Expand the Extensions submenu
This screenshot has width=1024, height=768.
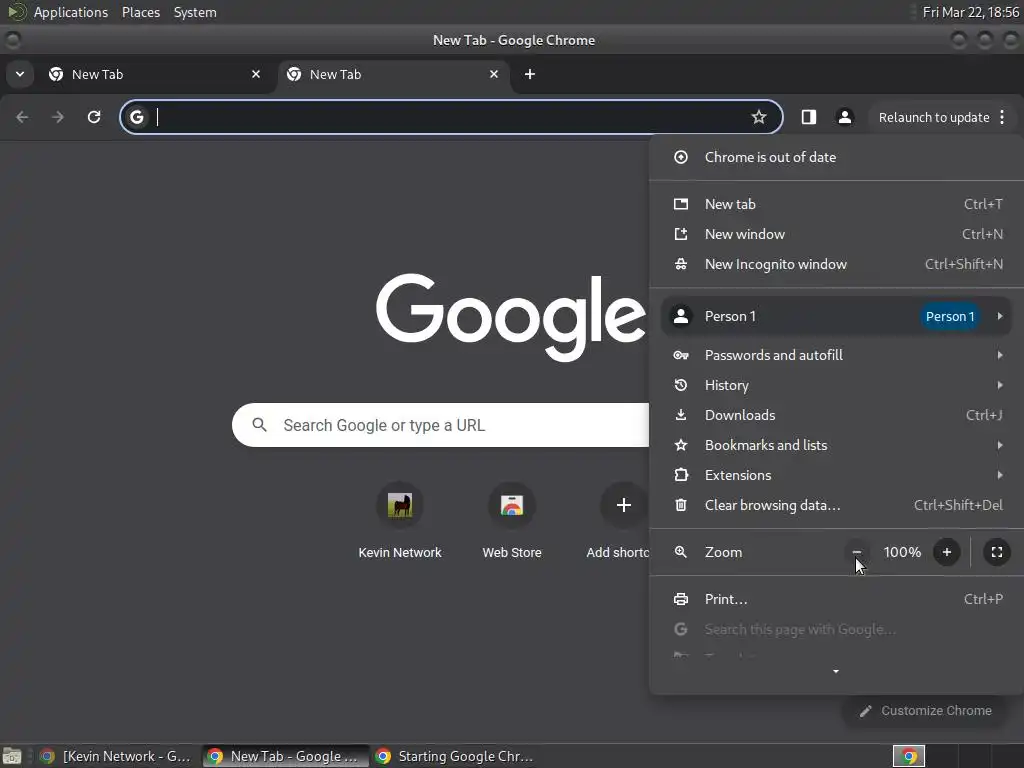[x=837, y=475]
